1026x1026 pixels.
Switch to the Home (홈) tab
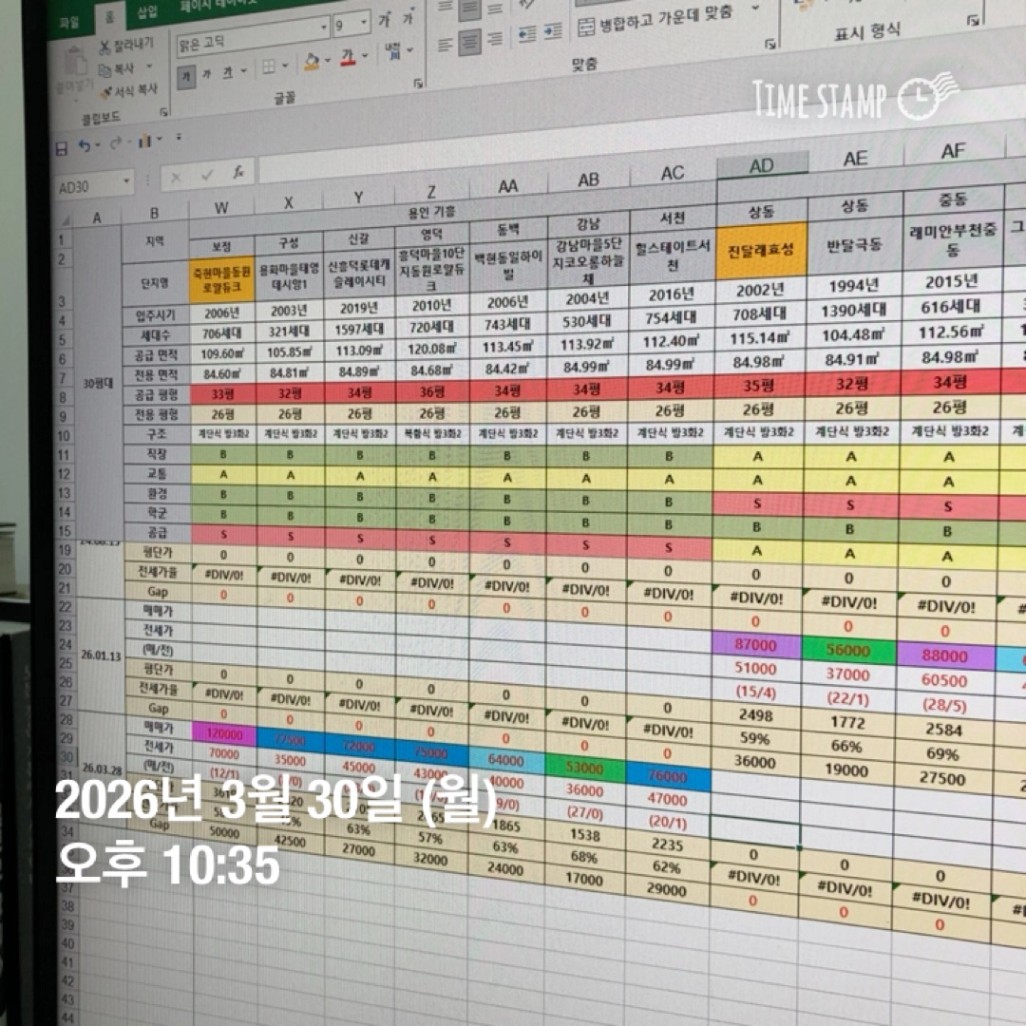(x=110, y=17)
